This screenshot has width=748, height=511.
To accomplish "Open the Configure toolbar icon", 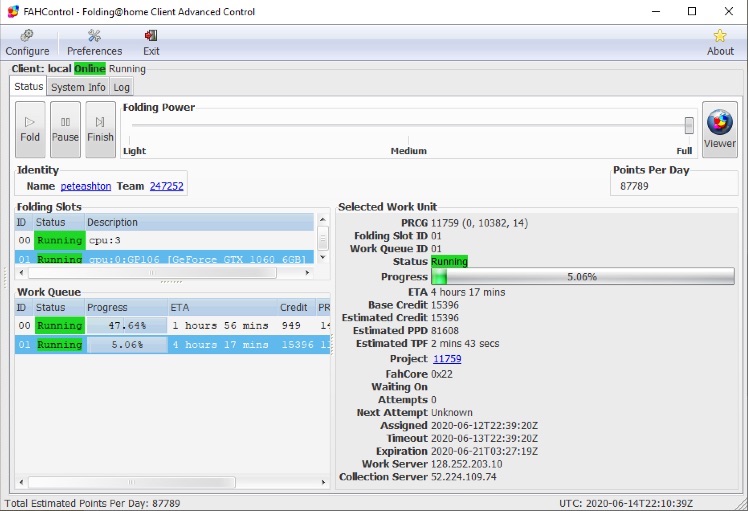I will click(27, 36).
